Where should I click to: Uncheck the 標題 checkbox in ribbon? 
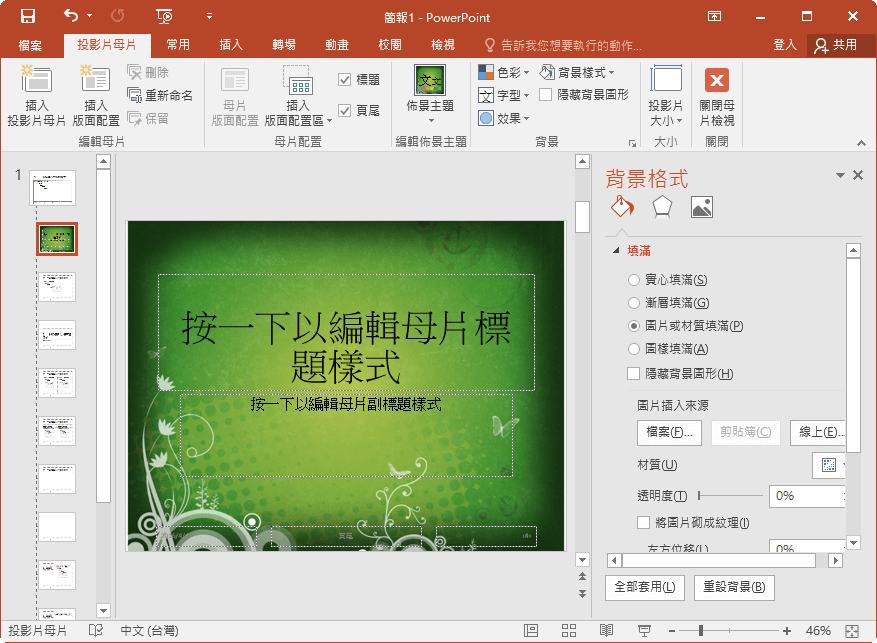(346, 79)
